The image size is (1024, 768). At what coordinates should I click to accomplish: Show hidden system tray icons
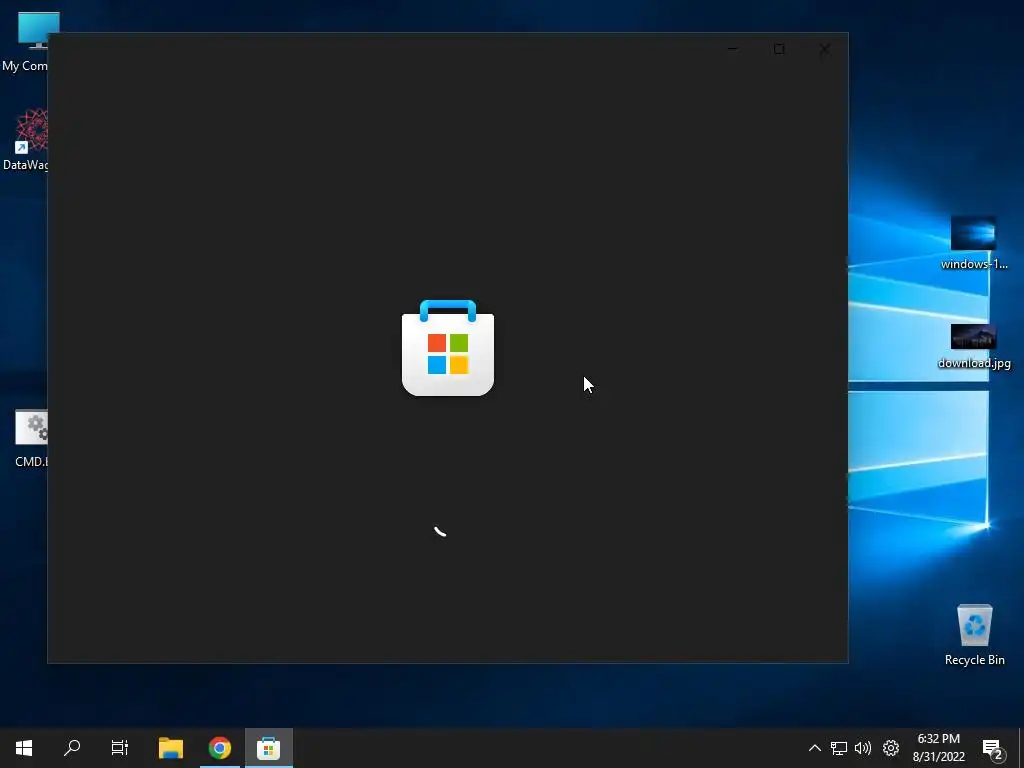pos(814,748)
